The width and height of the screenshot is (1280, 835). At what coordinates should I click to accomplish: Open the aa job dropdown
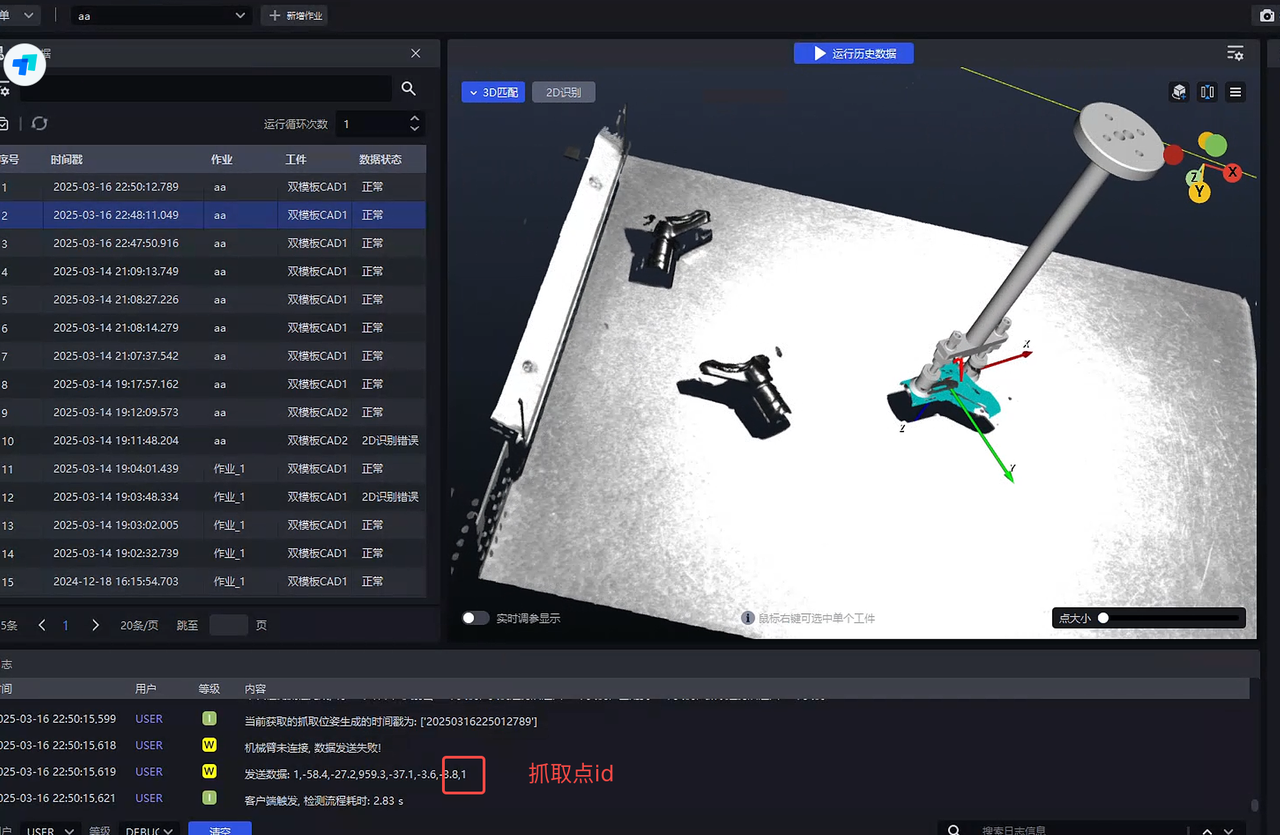pyautogui.click(x=160, y=15)
